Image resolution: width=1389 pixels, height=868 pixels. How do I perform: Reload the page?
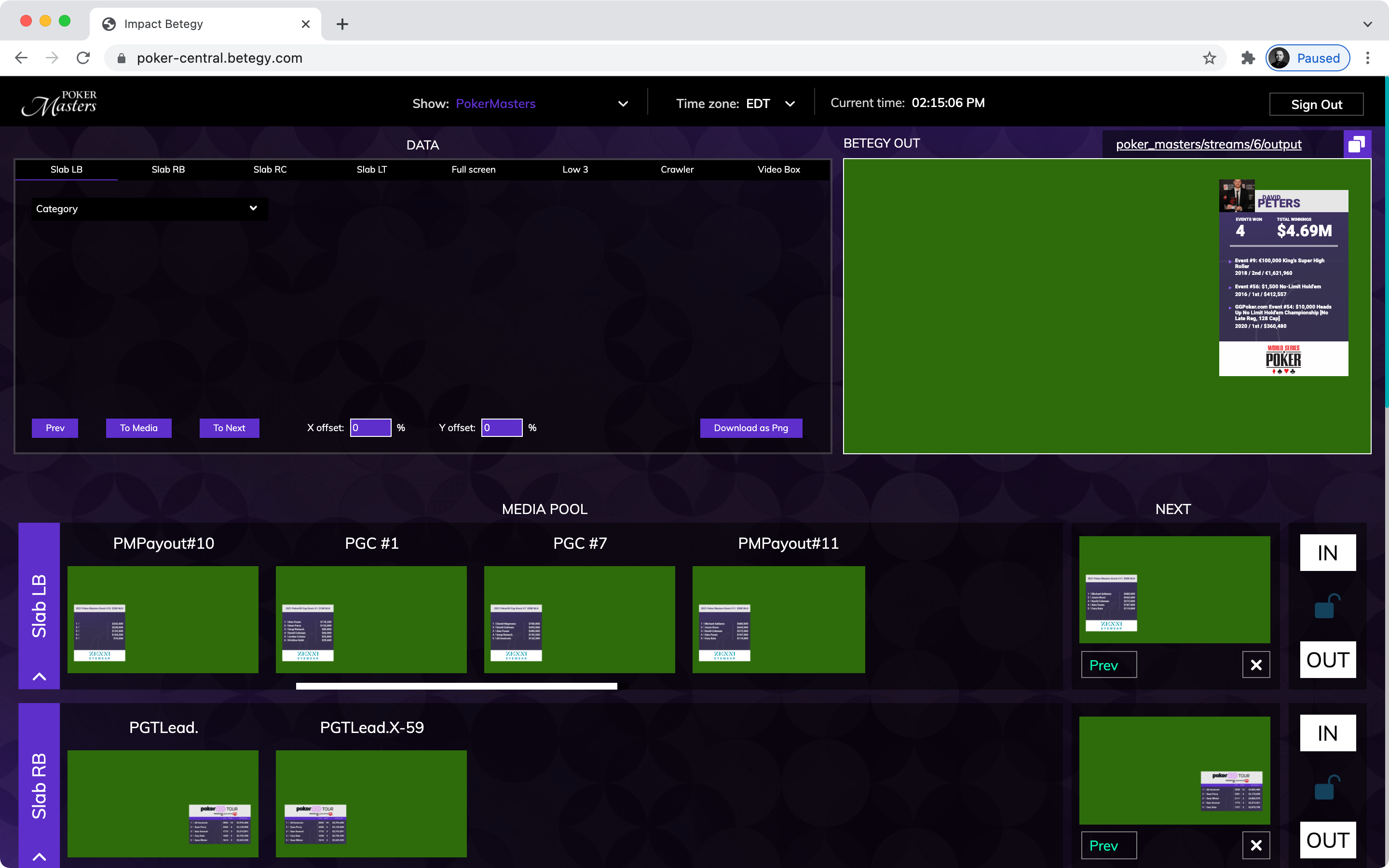coord(83,58)
